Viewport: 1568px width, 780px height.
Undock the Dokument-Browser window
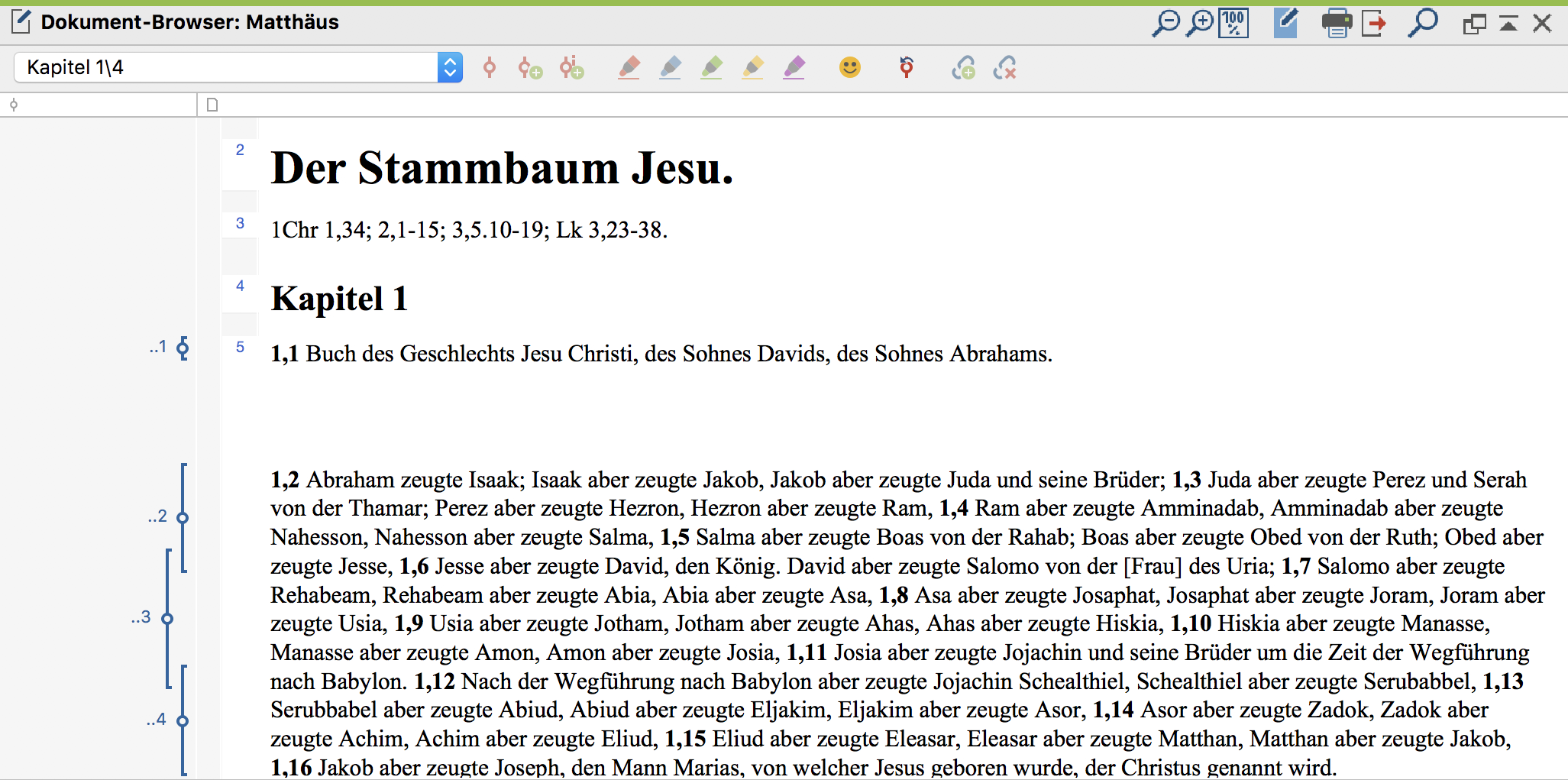[x=1474, y=24]
